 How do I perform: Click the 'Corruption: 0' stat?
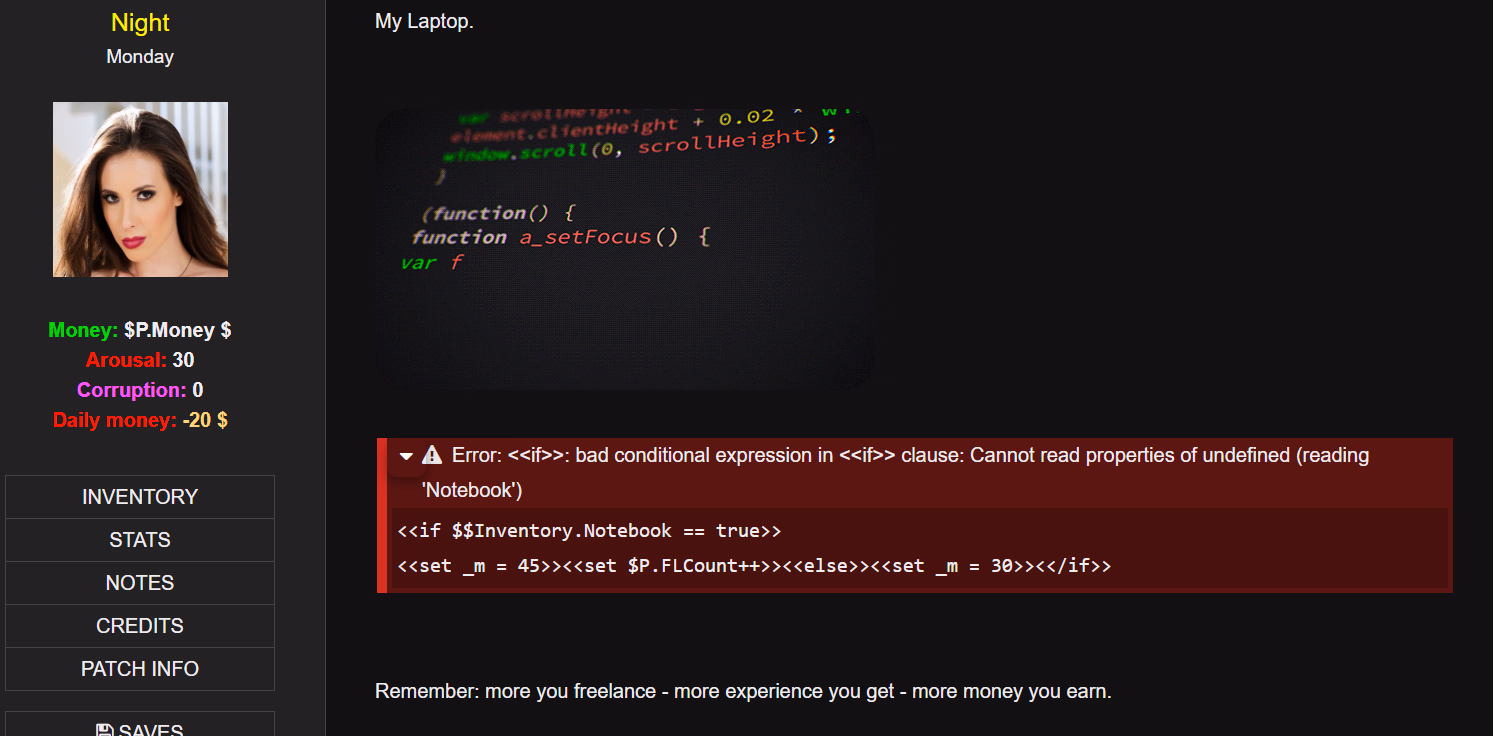pyautogui.click(x=140, y=390)
